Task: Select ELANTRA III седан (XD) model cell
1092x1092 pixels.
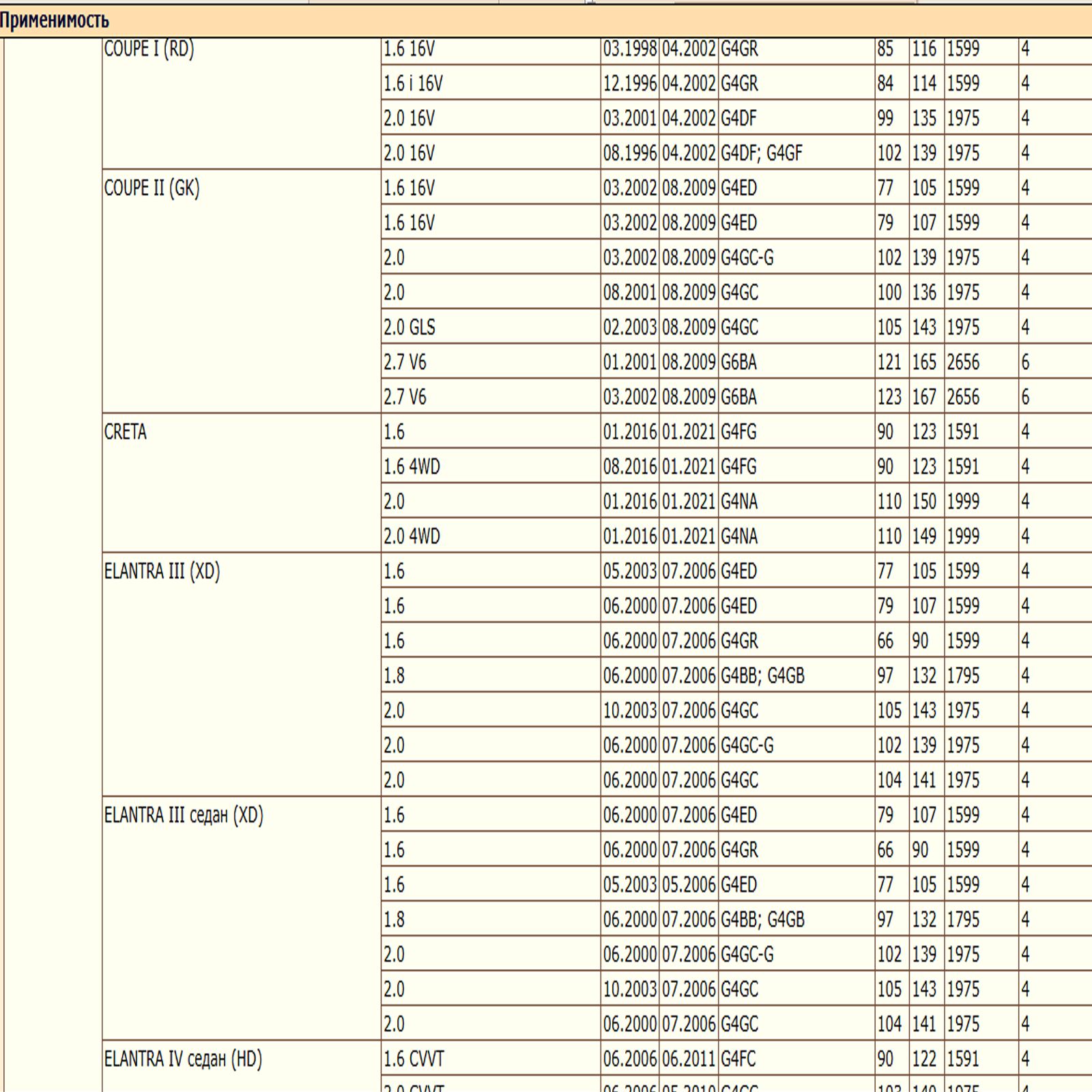Action: click(184, 815)
